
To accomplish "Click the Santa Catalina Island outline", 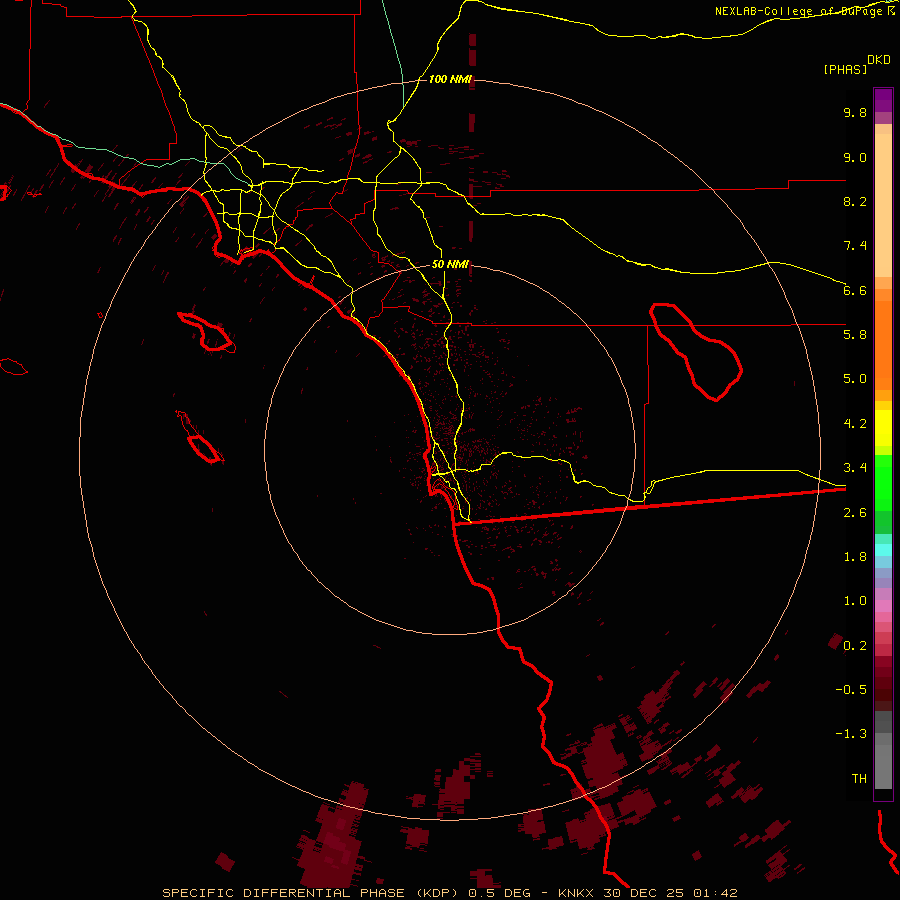I will 207,332.
